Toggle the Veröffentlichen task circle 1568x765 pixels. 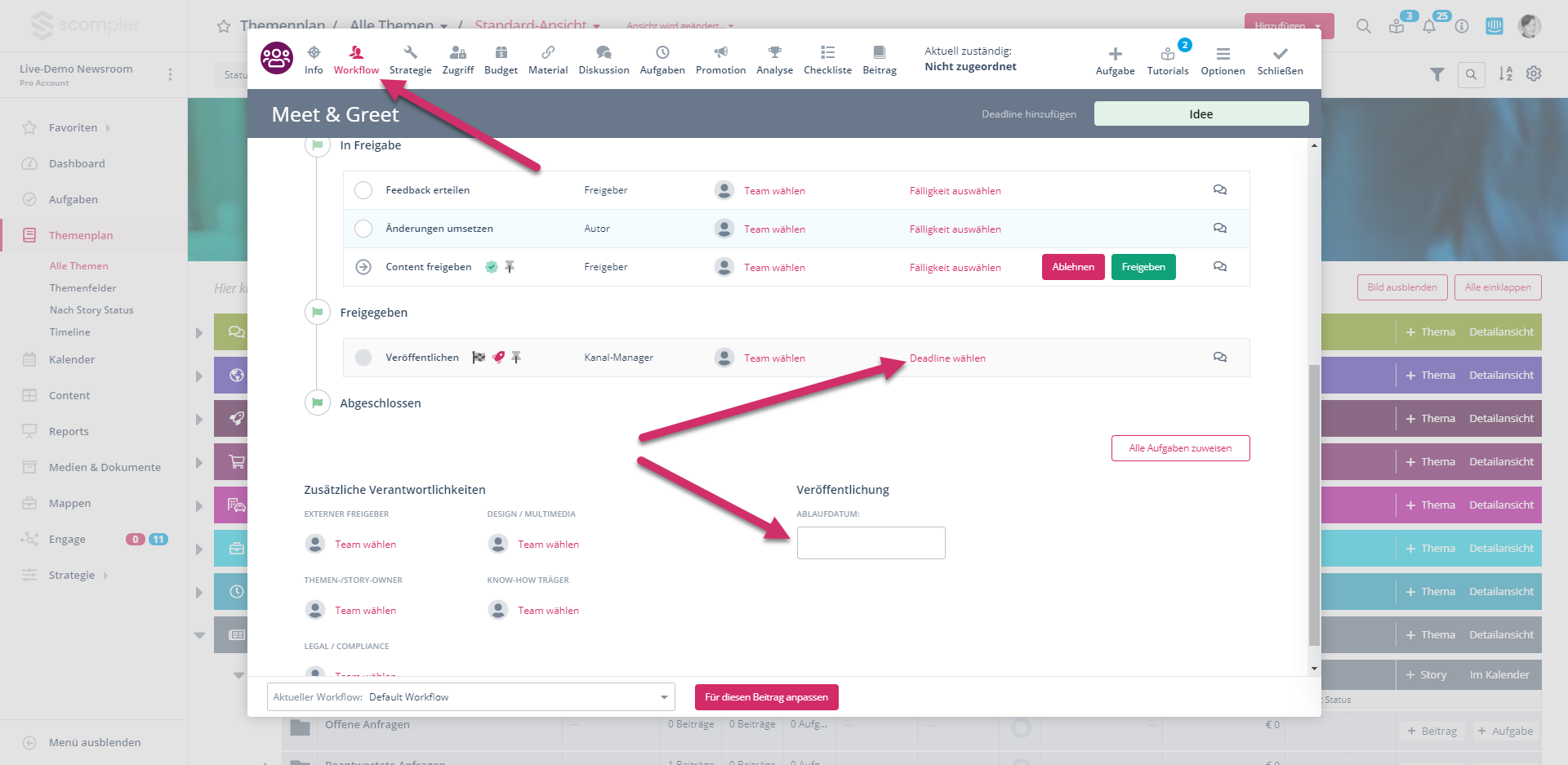tap(363, 358)
